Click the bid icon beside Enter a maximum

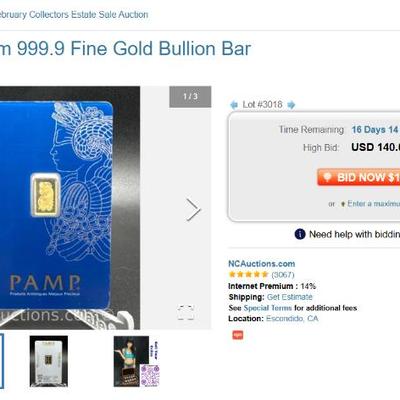coord(342,204)
